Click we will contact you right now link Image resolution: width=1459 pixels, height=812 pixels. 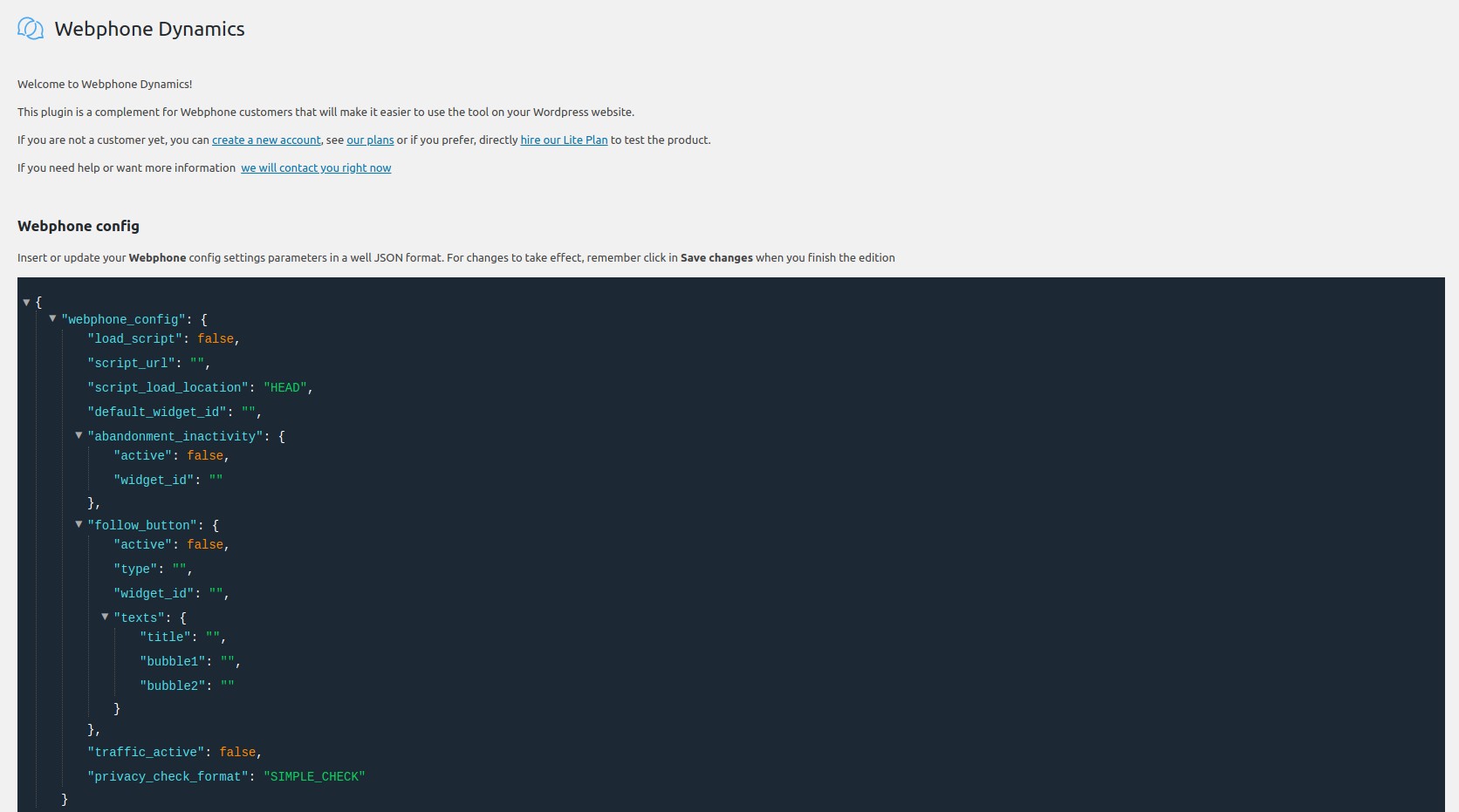coord(316,168)
